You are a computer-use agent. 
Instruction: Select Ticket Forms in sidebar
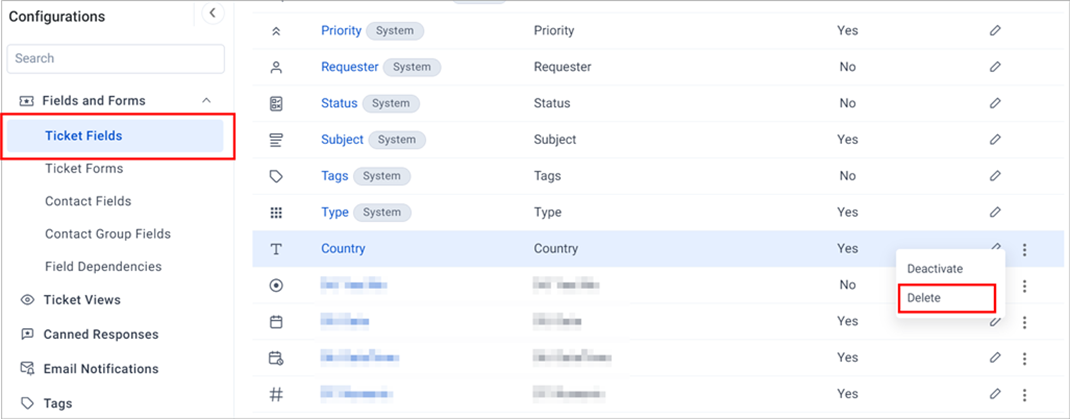(x=84, y=169)
